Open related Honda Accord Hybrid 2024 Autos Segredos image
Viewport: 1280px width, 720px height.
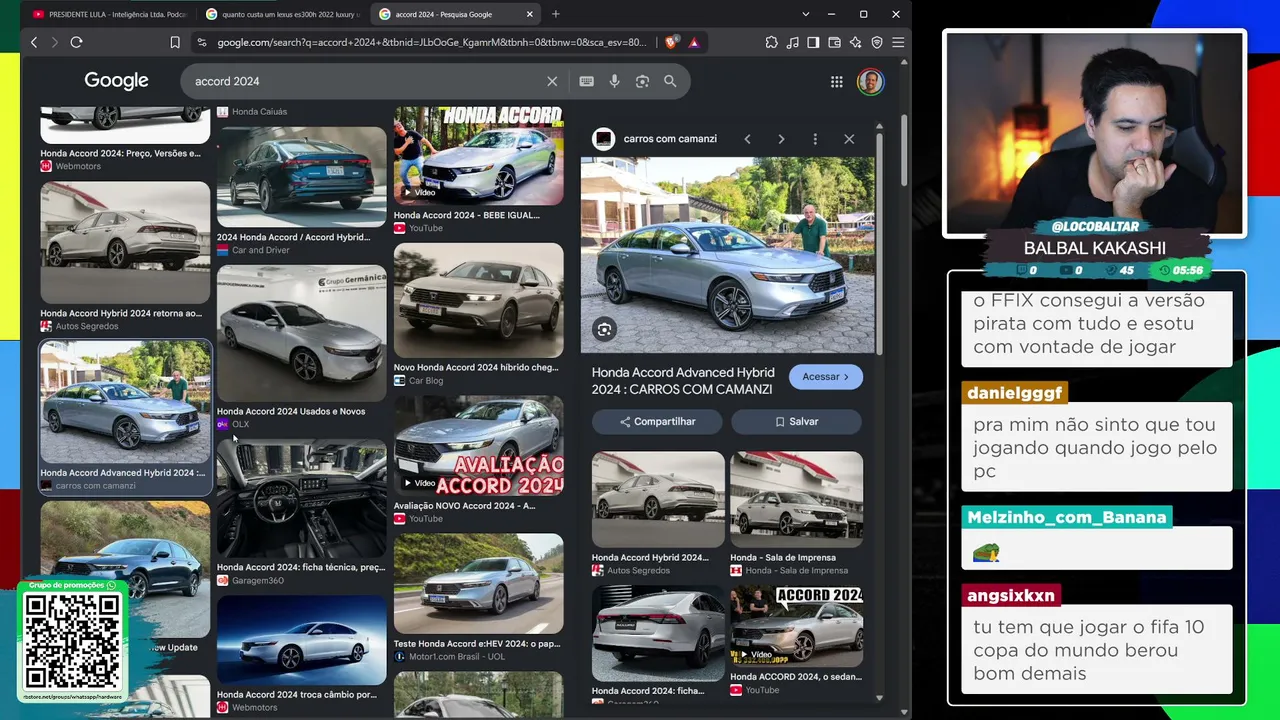[658, 500]
